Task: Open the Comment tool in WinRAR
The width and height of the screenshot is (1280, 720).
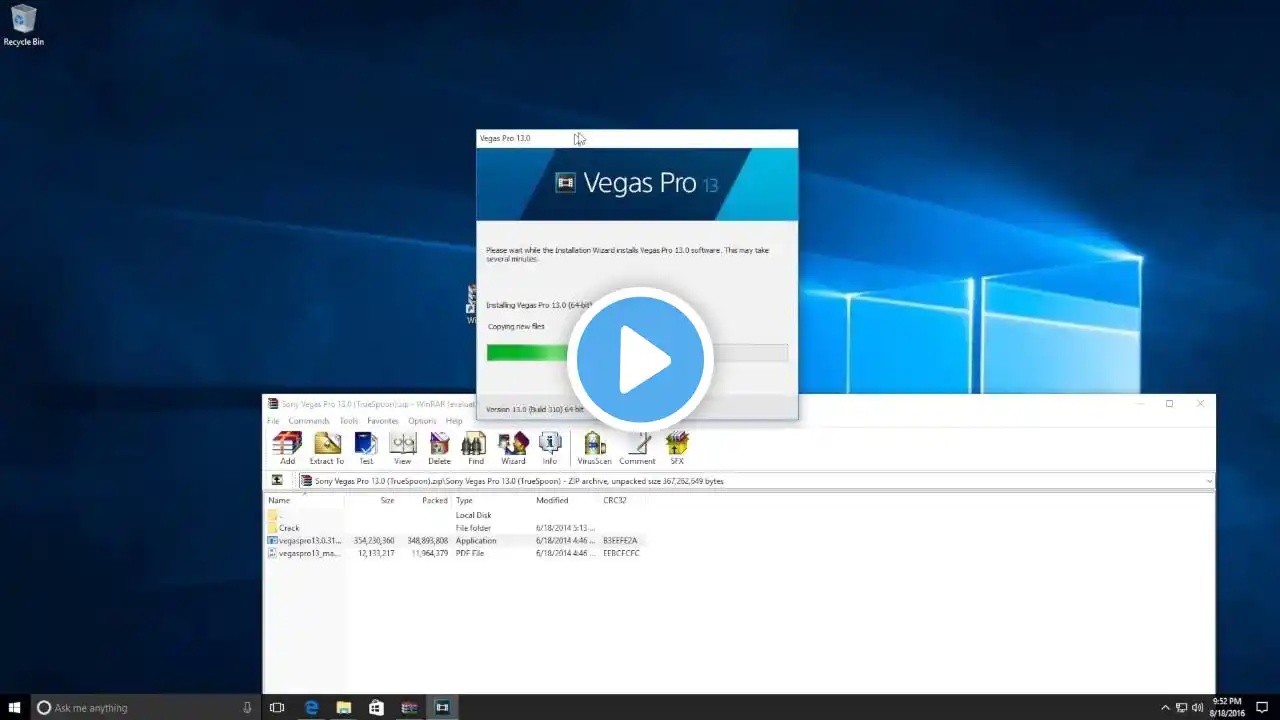Action: click(637, 448)
